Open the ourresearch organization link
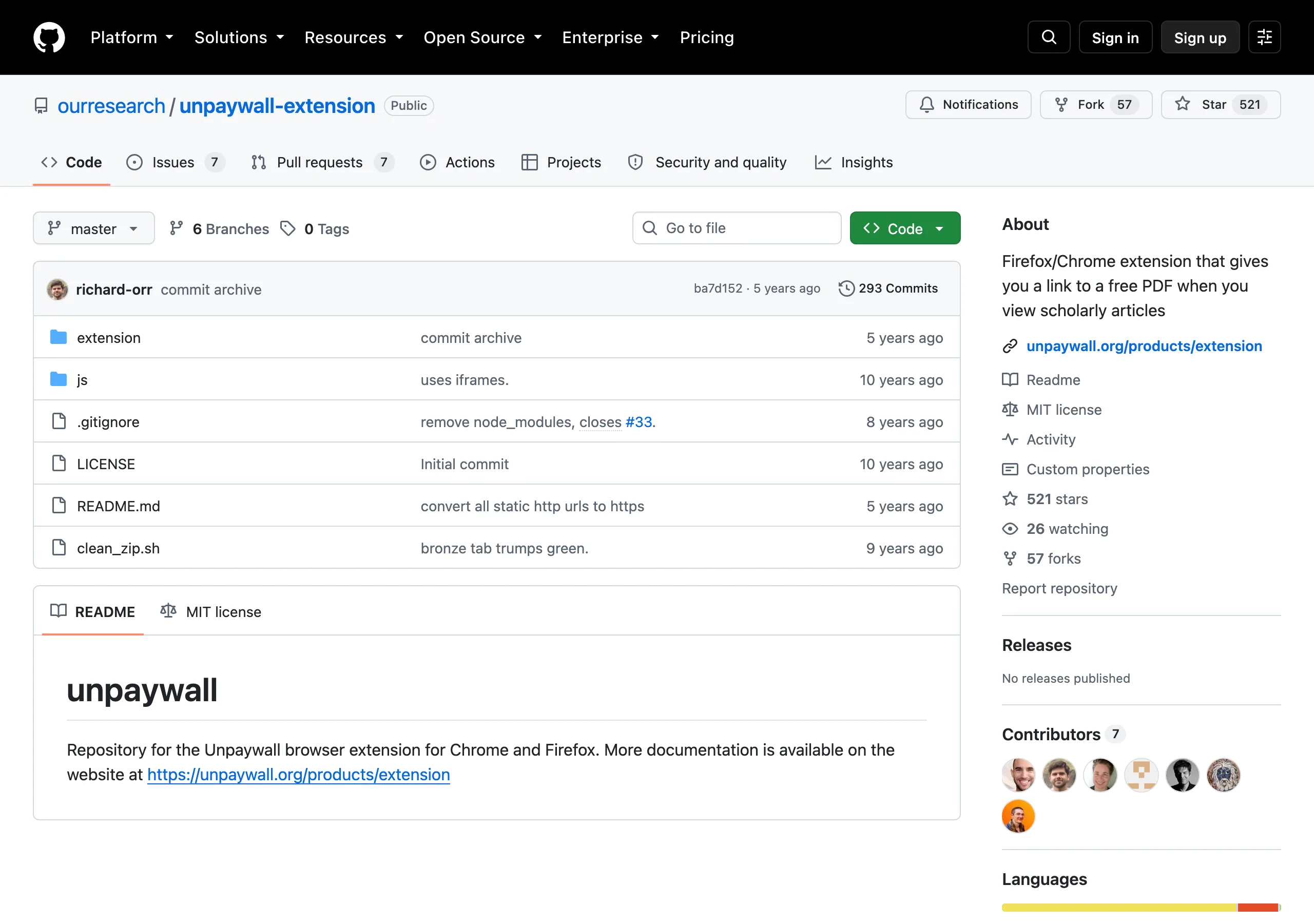 click(x=111, y=106)
